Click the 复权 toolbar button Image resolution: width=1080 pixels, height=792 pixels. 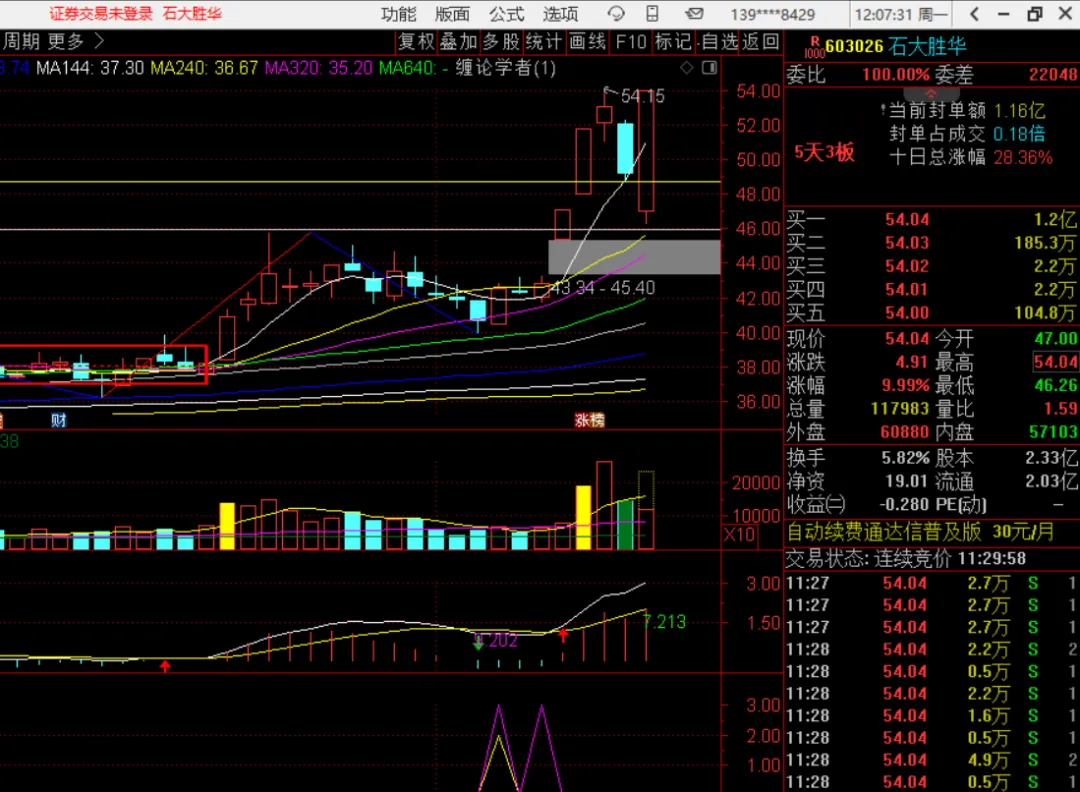416,42
